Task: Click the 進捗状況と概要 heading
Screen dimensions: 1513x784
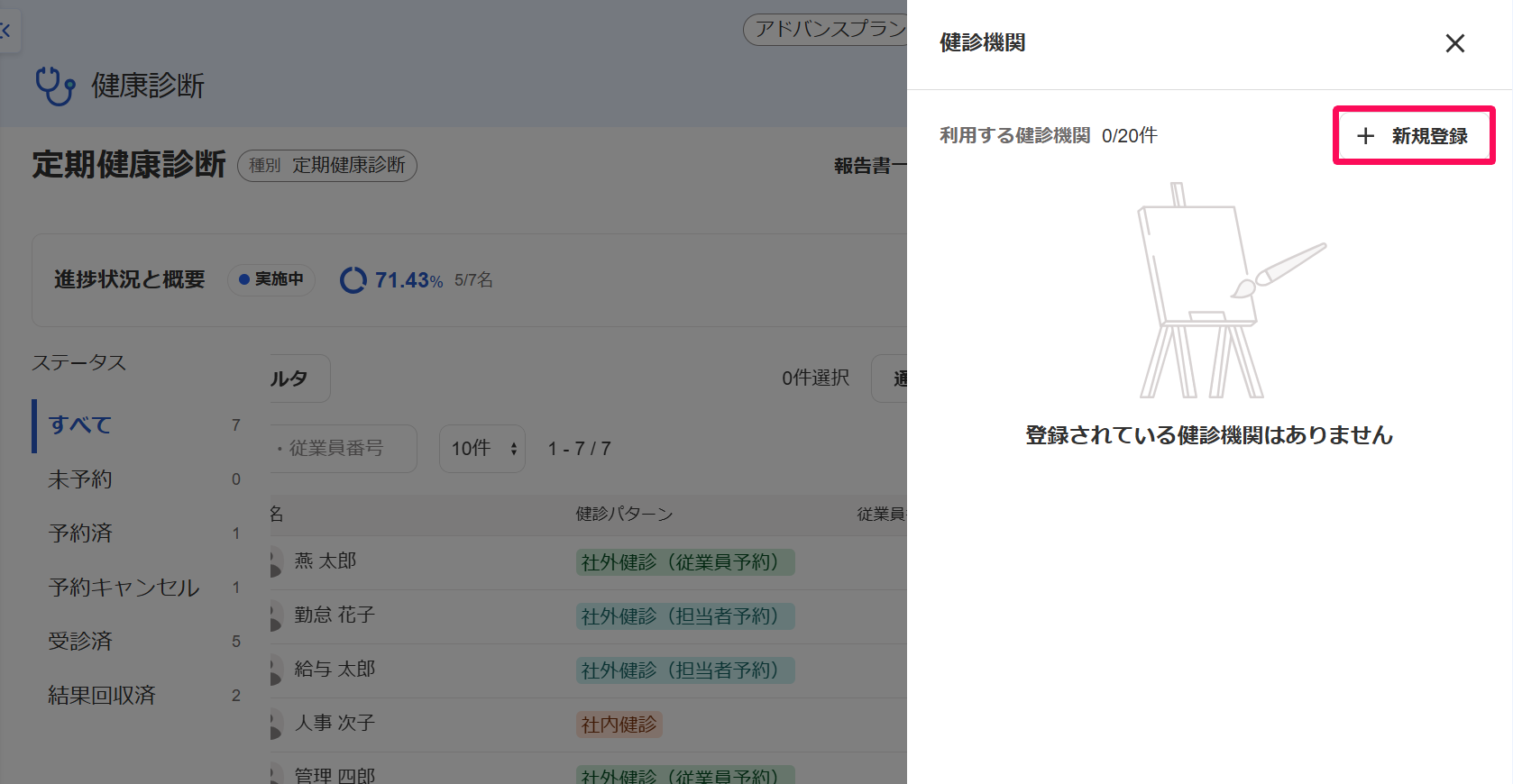Action: (x=130, y=279)
